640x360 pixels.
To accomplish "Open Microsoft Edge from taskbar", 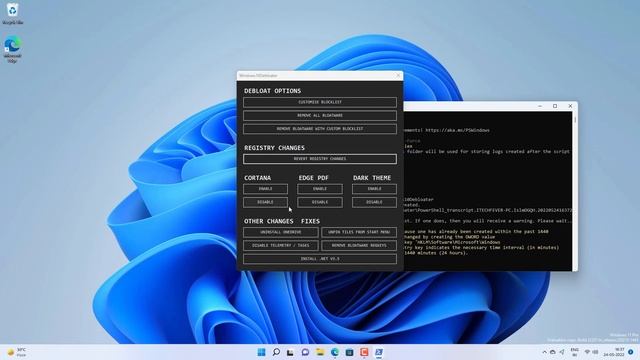I will 335,352.
